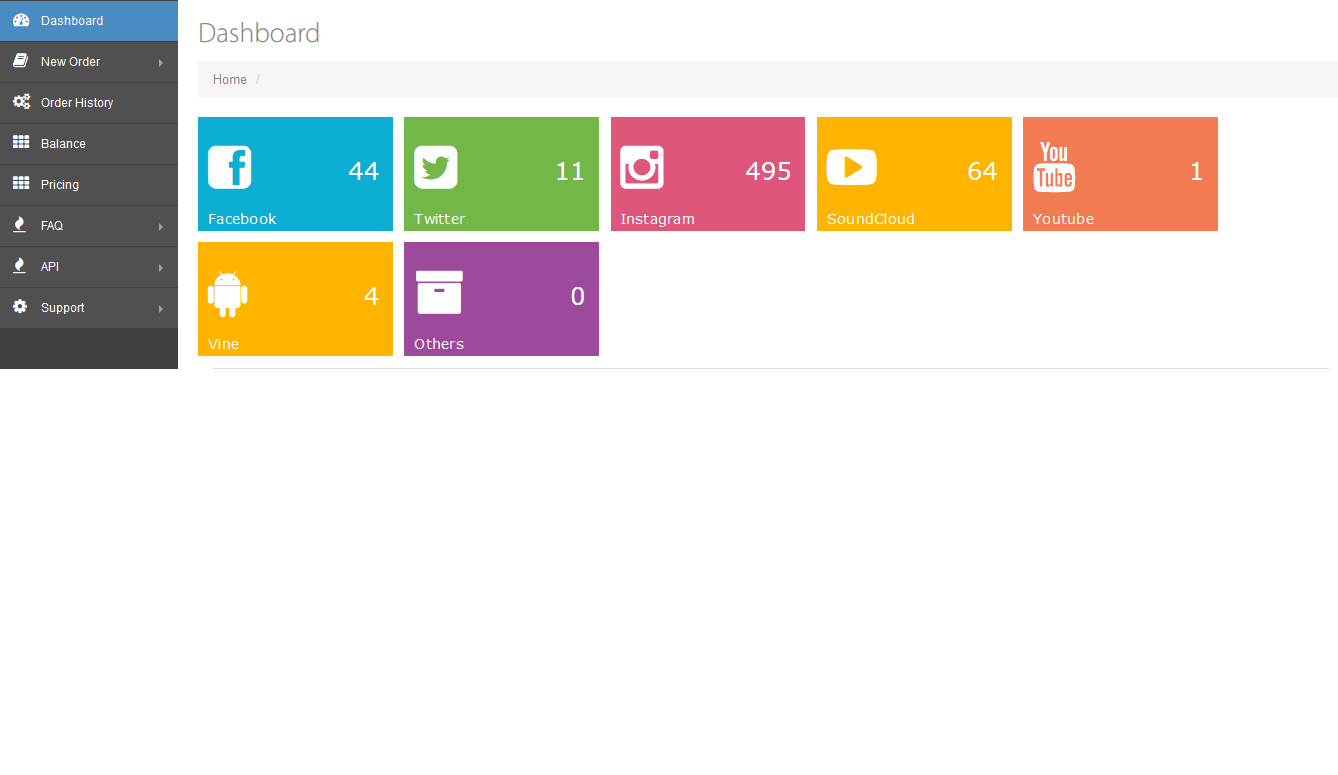Click the Instagram count 495
This screenshot has width=1338, height=775.
pos(768,172)
